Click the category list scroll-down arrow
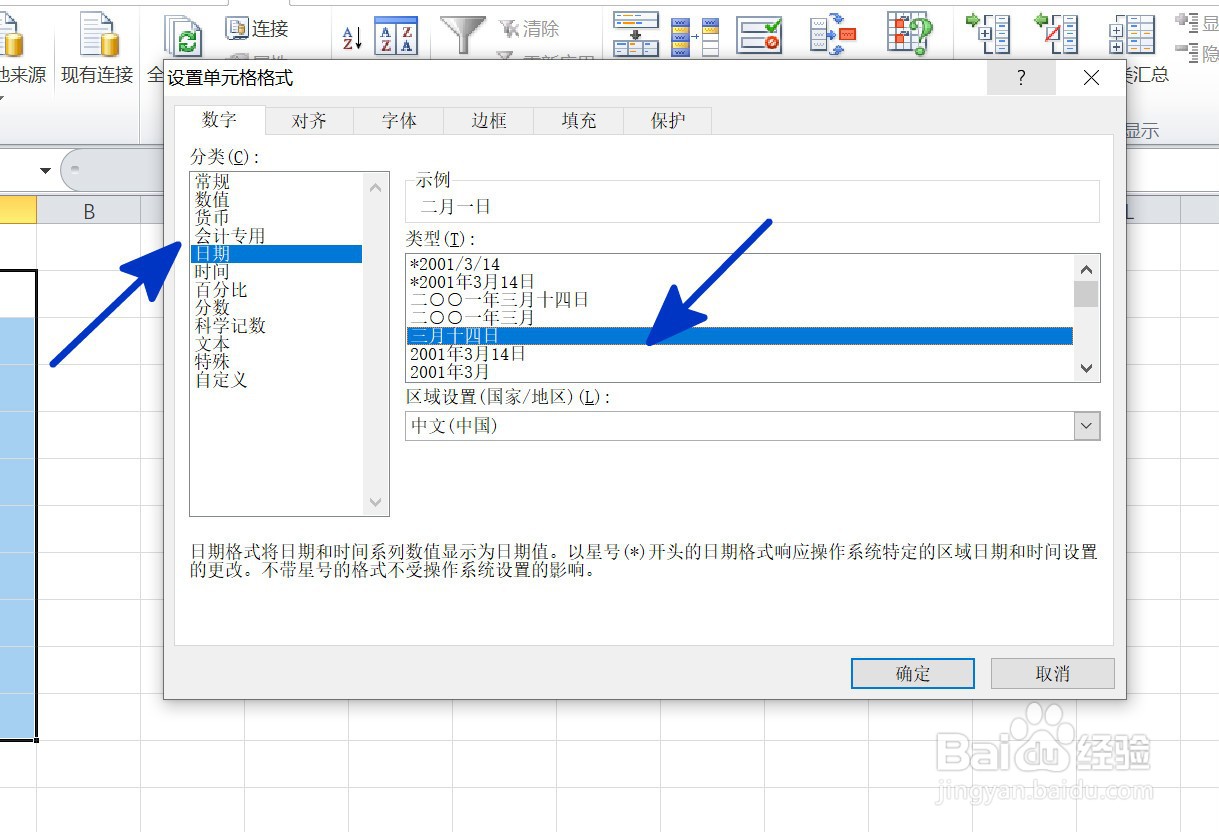The image size is (1219, 832). 375,502
